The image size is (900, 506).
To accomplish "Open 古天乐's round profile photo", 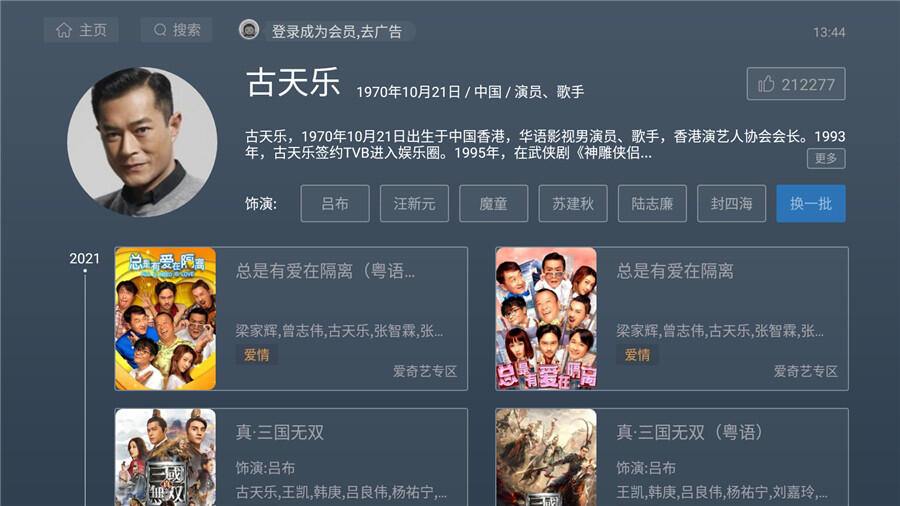I will (x=142, y=142).
